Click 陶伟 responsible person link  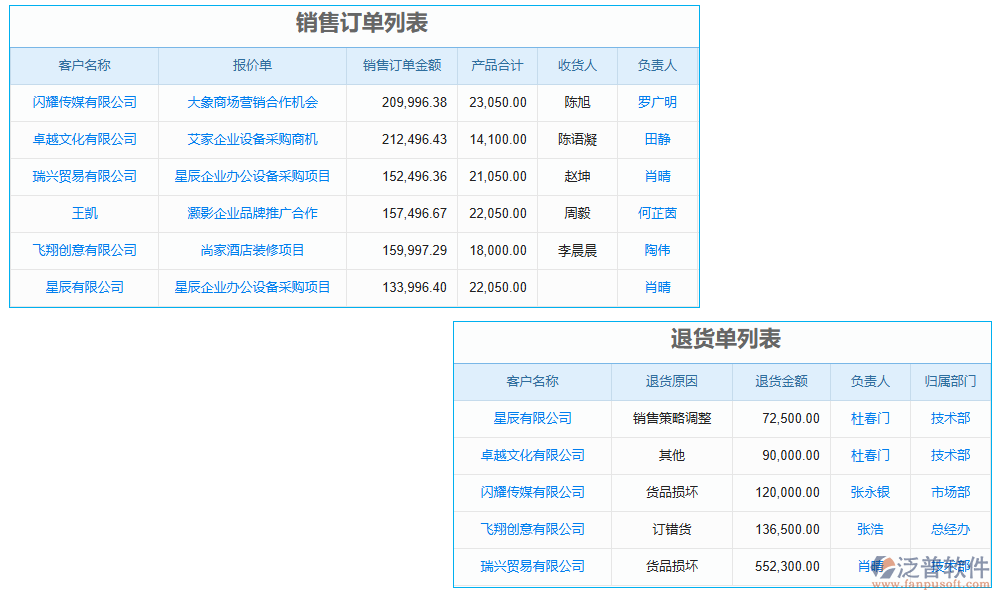(x=657, y=251)
